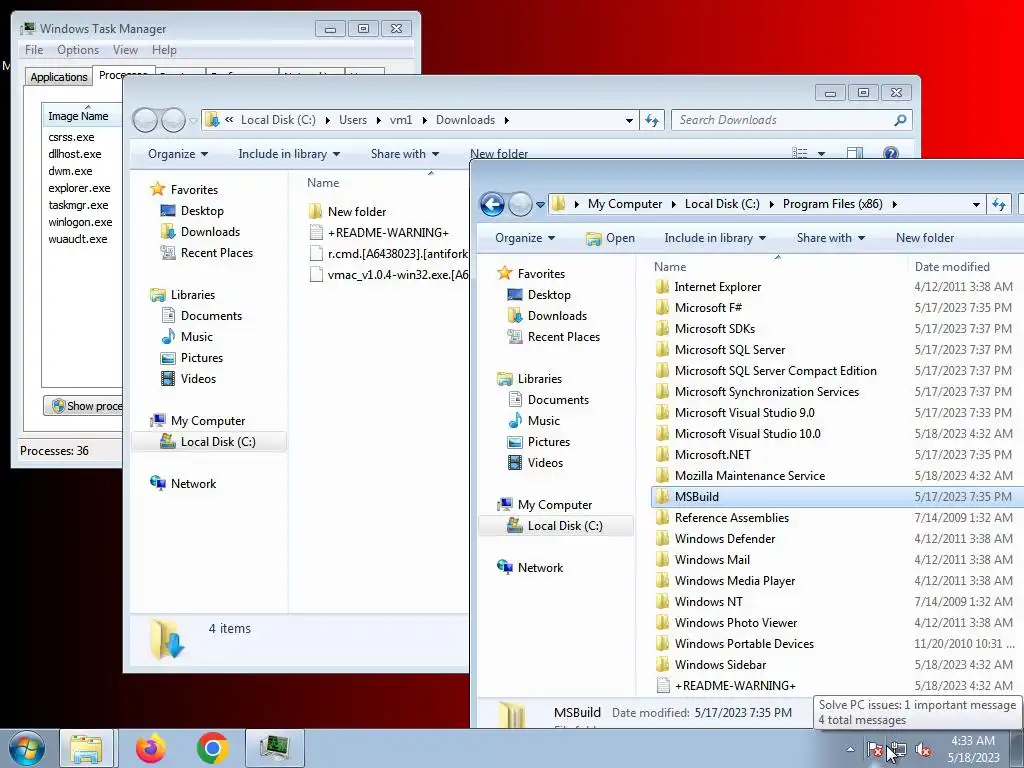Sort by Date modified in Program Files window

click(952, 266)
